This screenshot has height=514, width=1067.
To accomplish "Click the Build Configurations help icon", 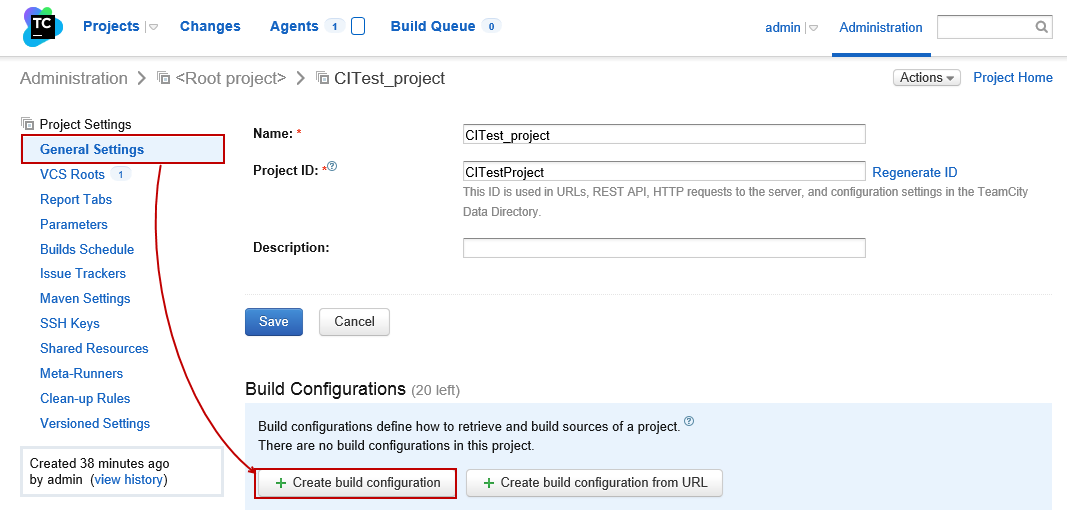I will 689,421.
